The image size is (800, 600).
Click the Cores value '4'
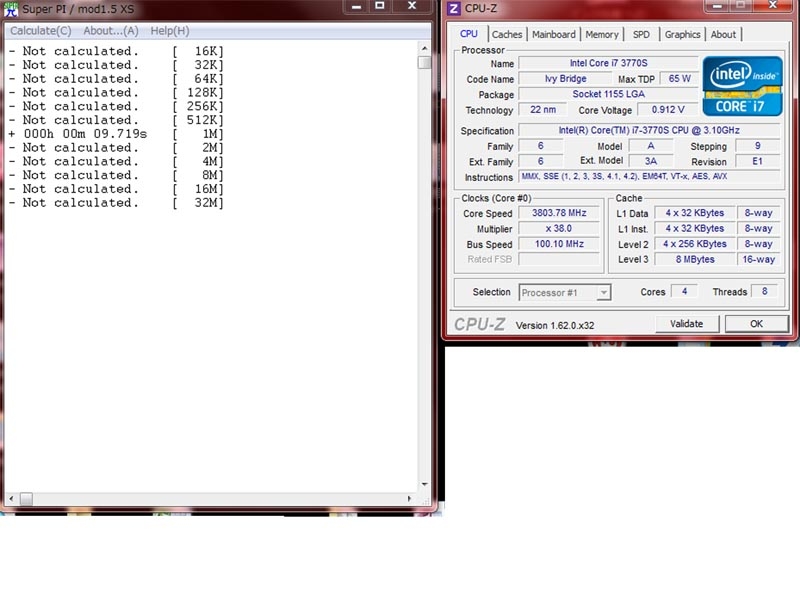684,291
